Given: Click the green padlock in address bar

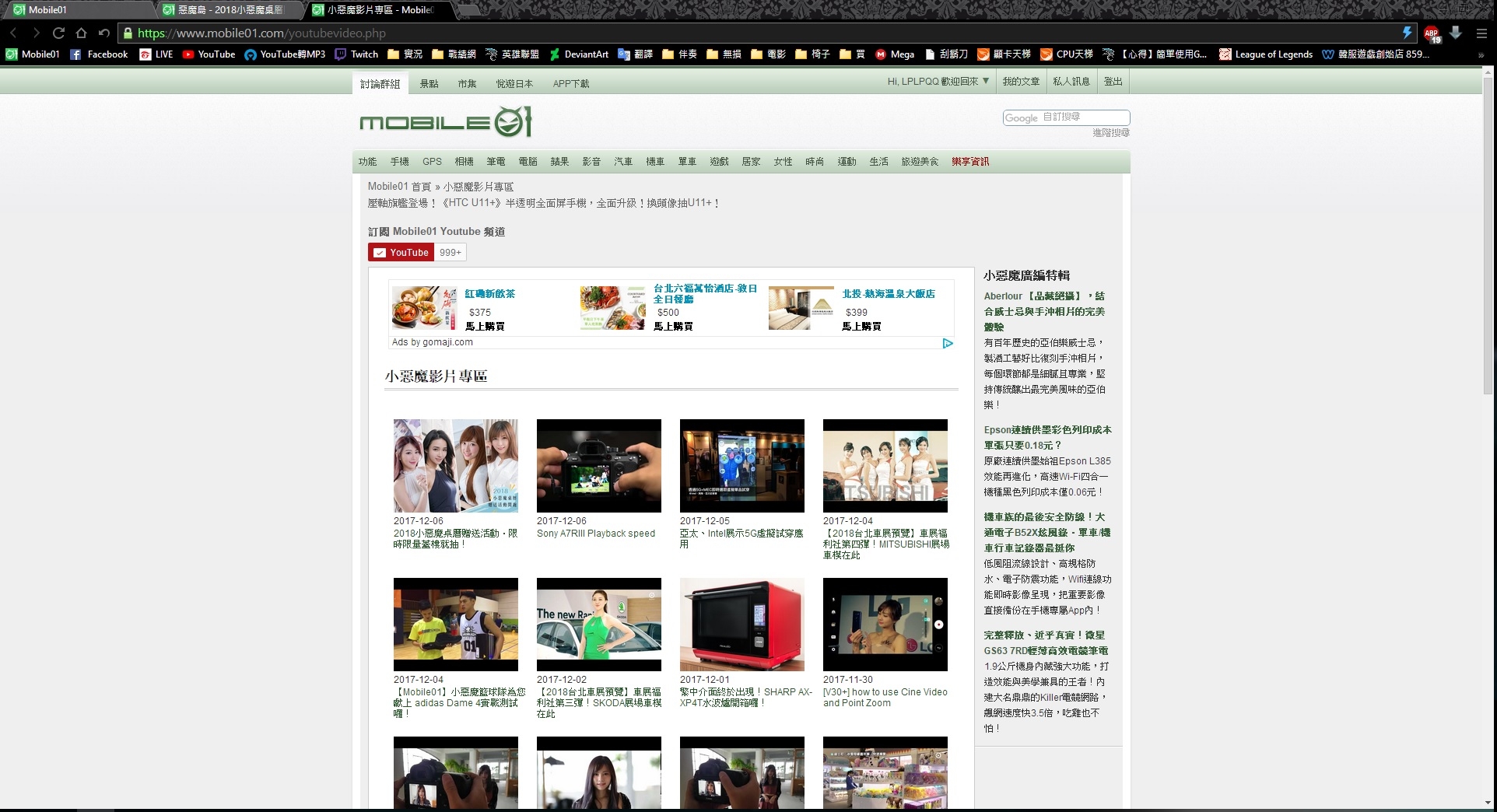Looking at the screenshot, I should tap(128, 33).
